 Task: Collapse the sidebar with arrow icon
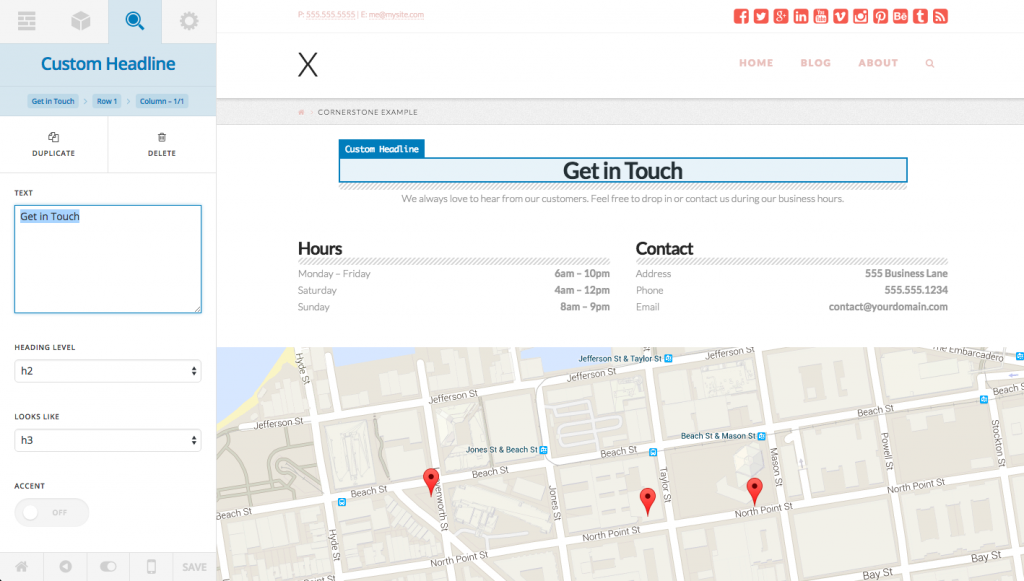[65, 567]
